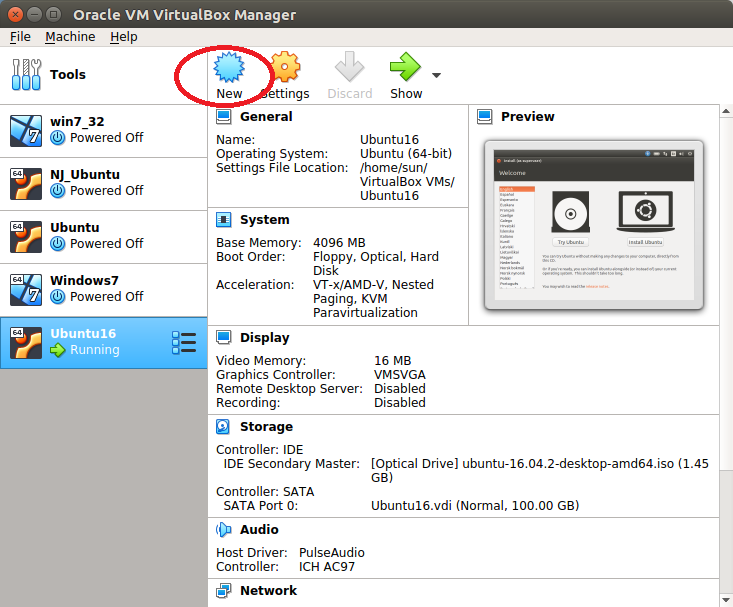733x607 pixels.
Task: Click the Ubuntu16.vdi SATA Port 0 value
Action: [x=475, y=506]
